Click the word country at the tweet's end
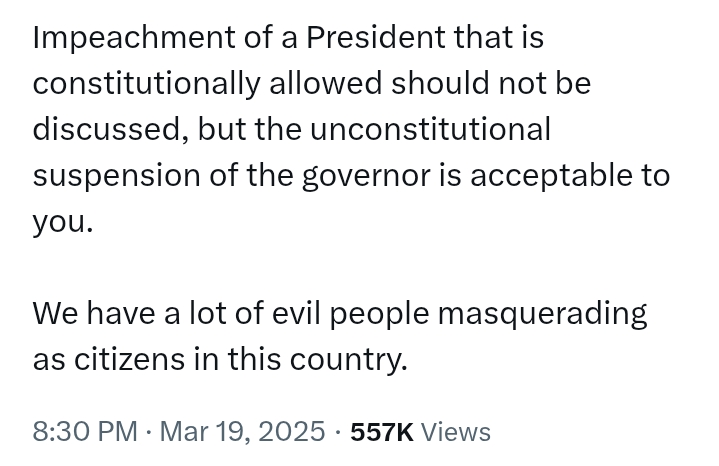The image size is (719, 466). [x=348, y=360]
